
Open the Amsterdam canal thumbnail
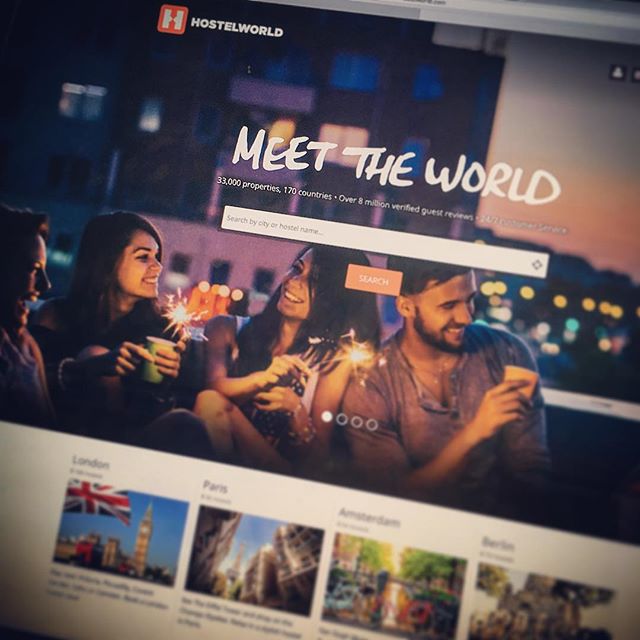pyautogui.click(x=394, y=586)
